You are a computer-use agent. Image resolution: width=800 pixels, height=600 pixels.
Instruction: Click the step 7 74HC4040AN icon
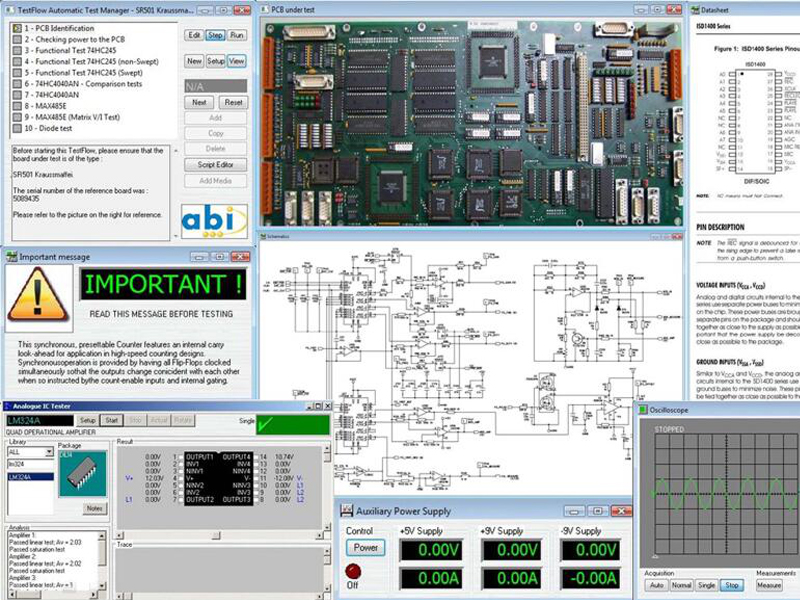point(17,95)
